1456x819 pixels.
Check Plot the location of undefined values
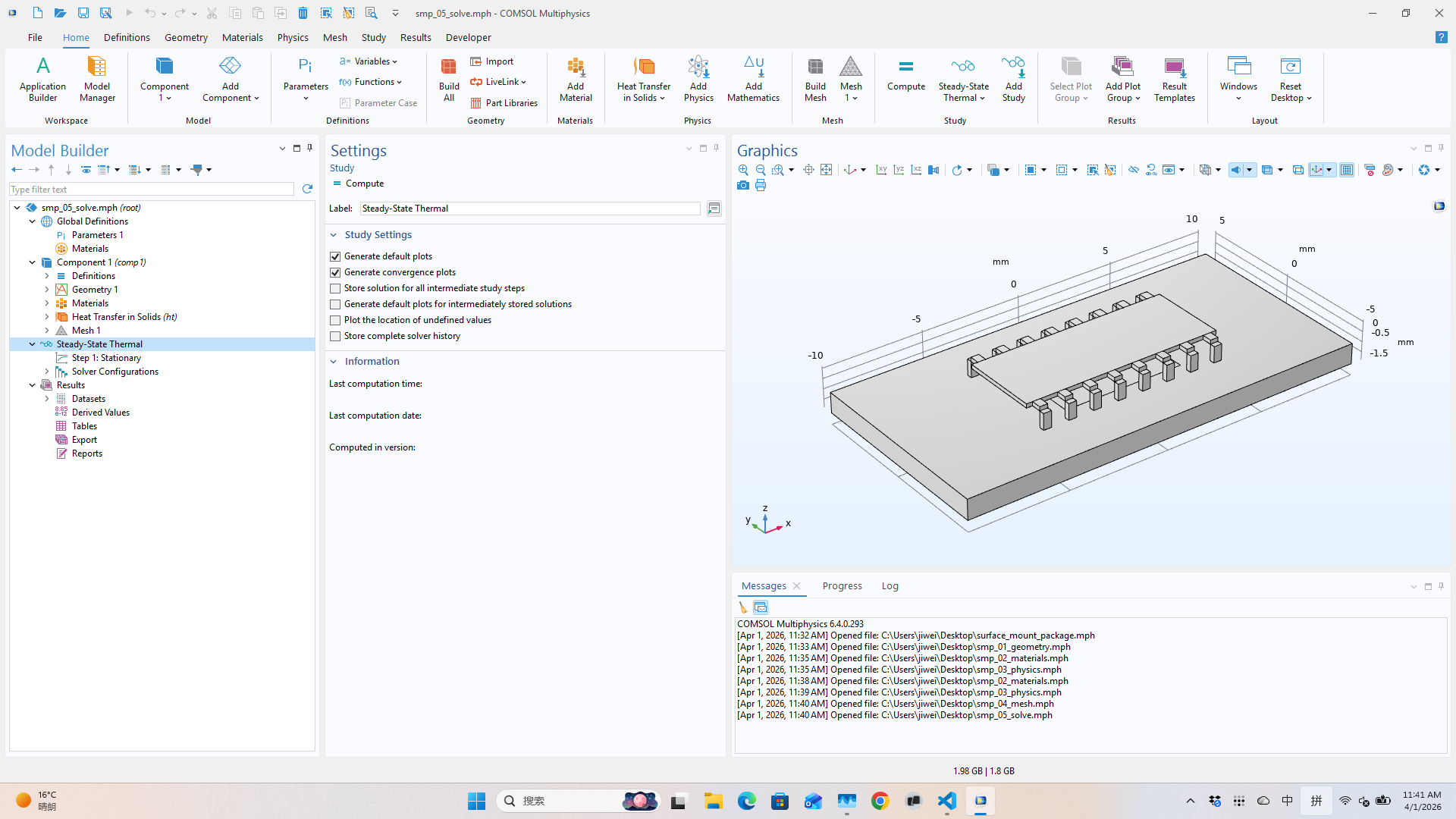point(334,320)
